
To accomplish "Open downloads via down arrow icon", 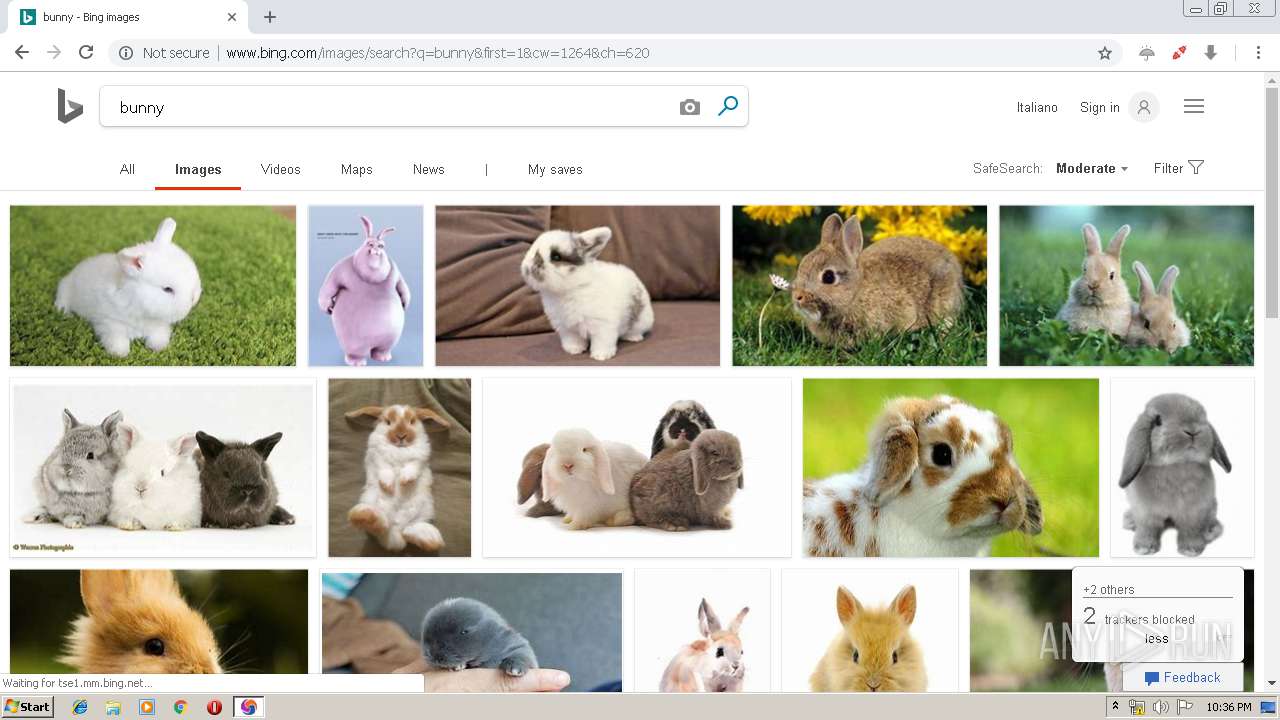I will (x=1211, y=53).
